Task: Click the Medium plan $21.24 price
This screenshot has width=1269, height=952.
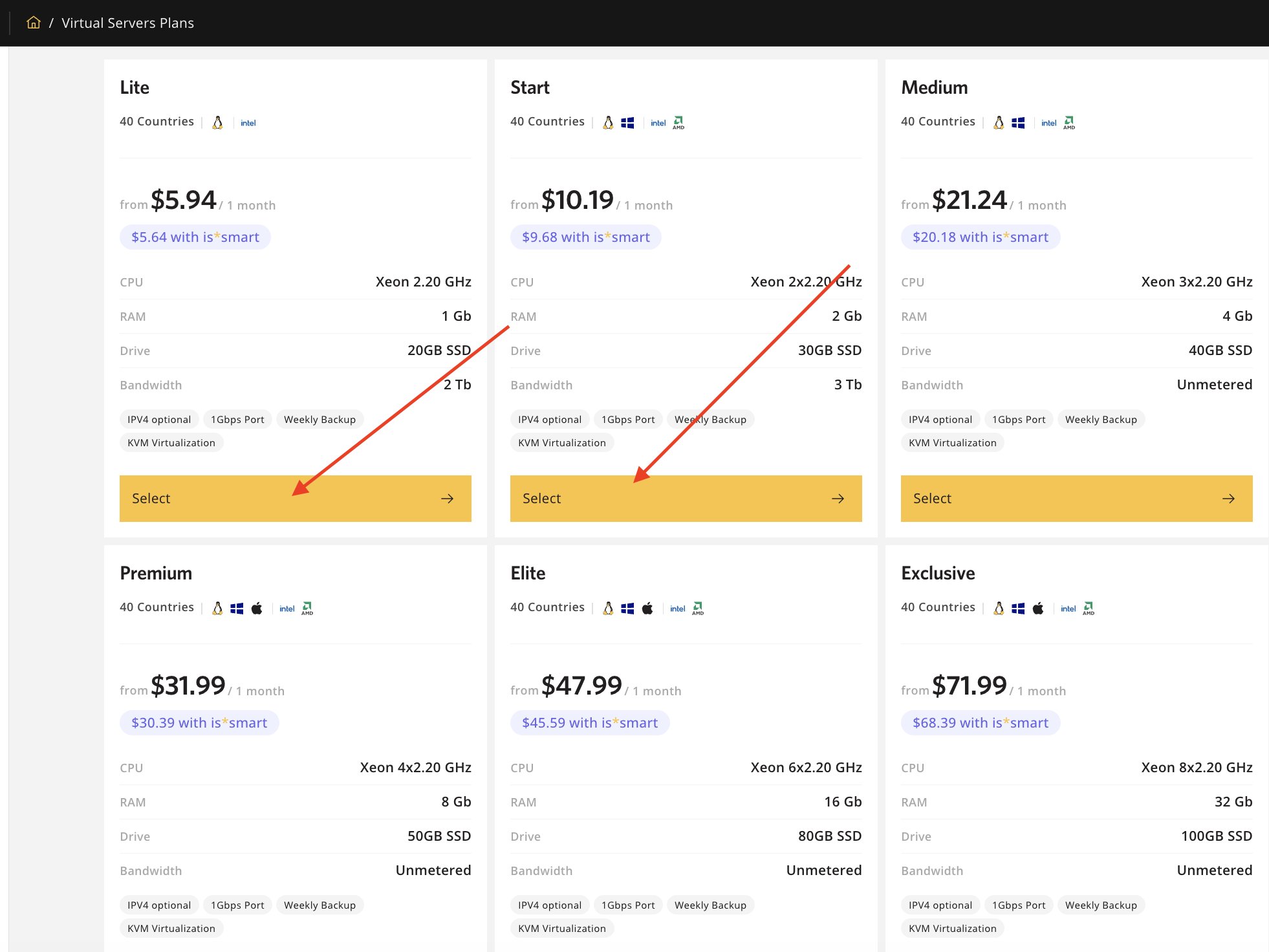Action: click(970, 200)
